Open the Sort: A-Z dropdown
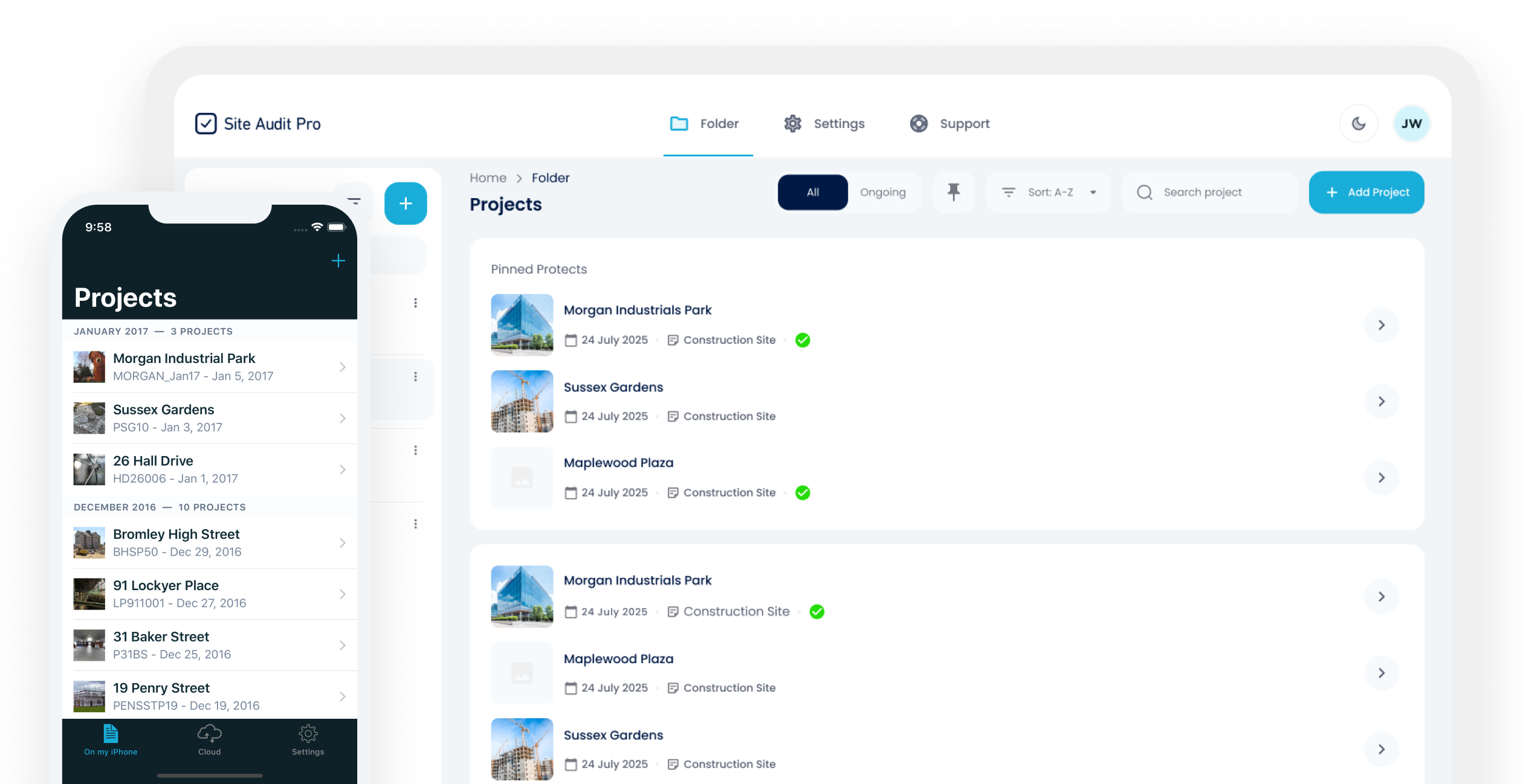 coord(1049,192)
